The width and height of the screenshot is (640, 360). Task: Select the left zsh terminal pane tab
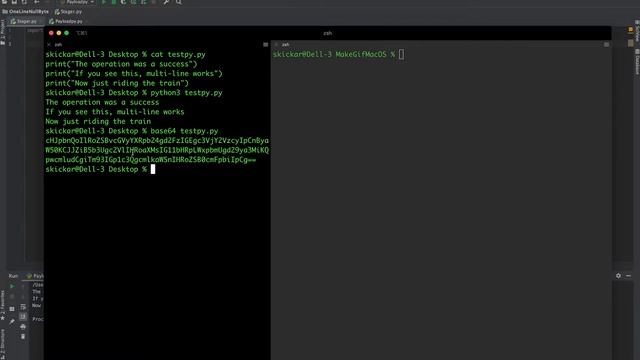(58, 44)
